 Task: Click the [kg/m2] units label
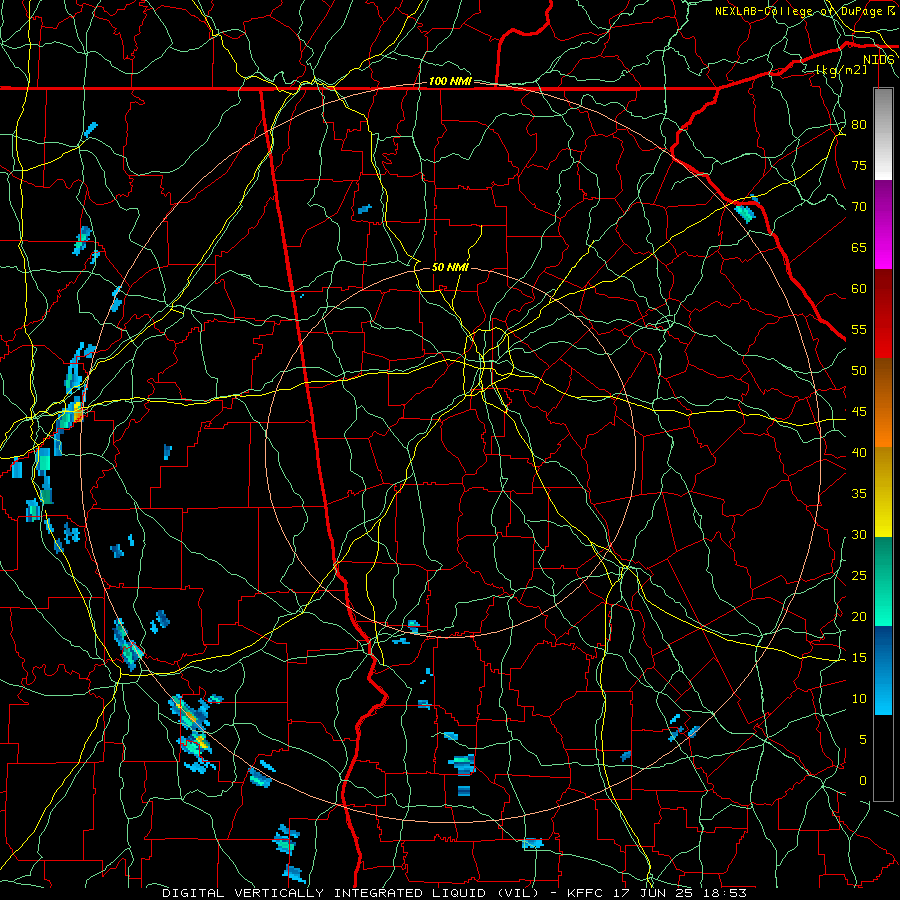coord(841,70)
